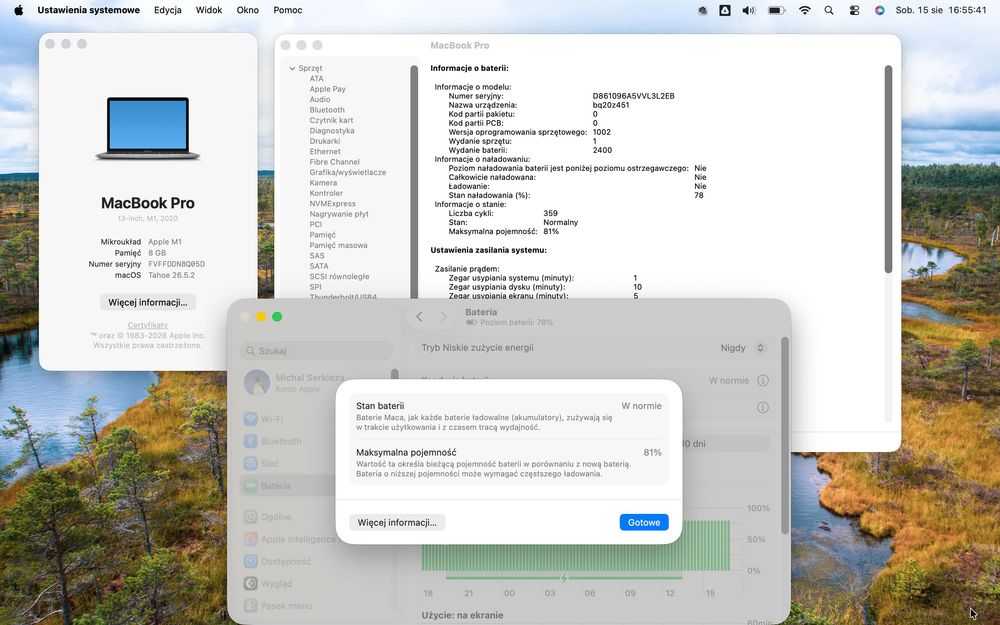
Task: Click the Siri icon in the menu bar
Action: (879, 10)
